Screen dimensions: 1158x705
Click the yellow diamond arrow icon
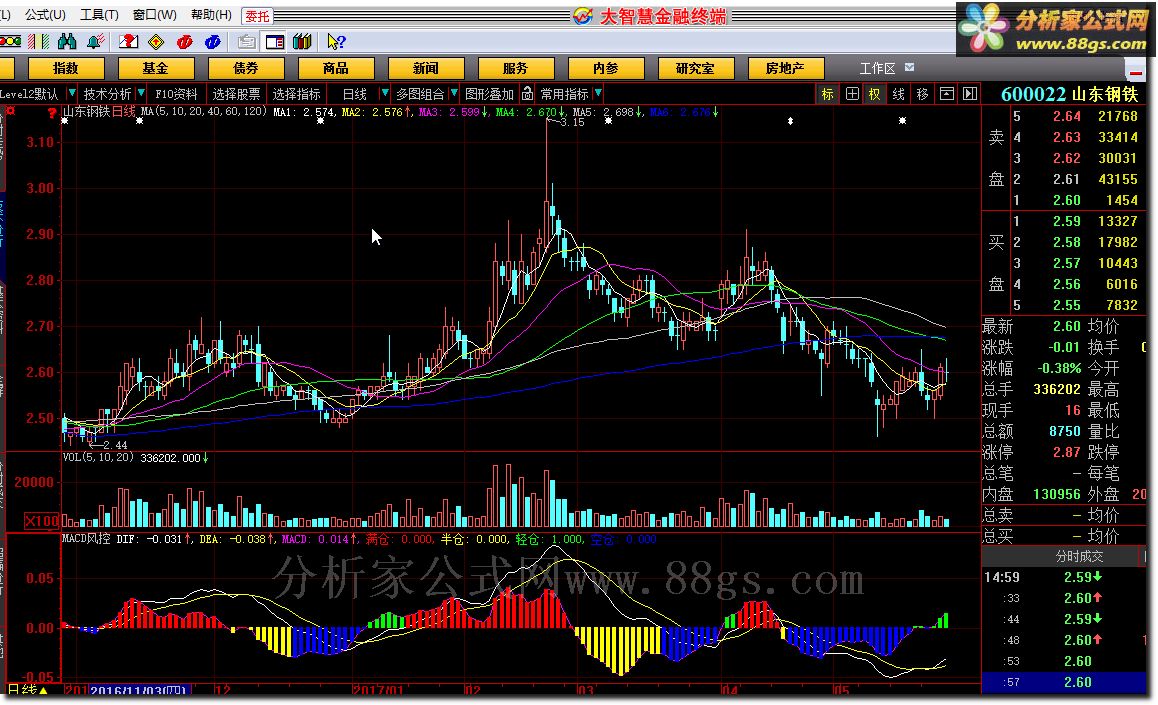coord(157,41)
